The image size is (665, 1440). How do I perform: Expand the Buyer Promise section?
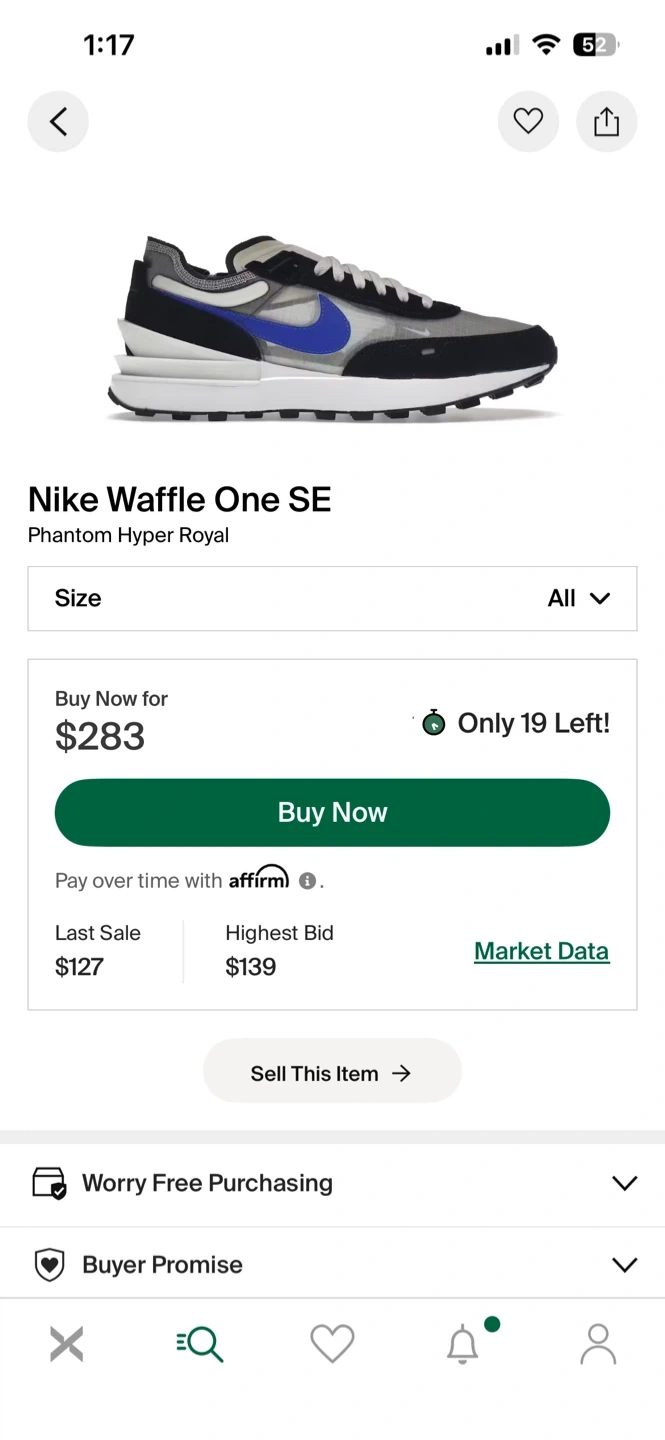[624, 1265]
